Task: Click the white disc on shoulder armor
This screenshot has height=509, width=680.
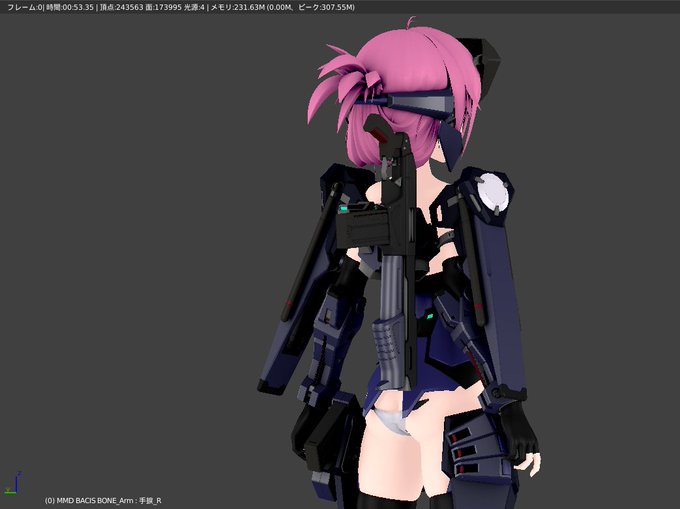Action: (494, 191)
